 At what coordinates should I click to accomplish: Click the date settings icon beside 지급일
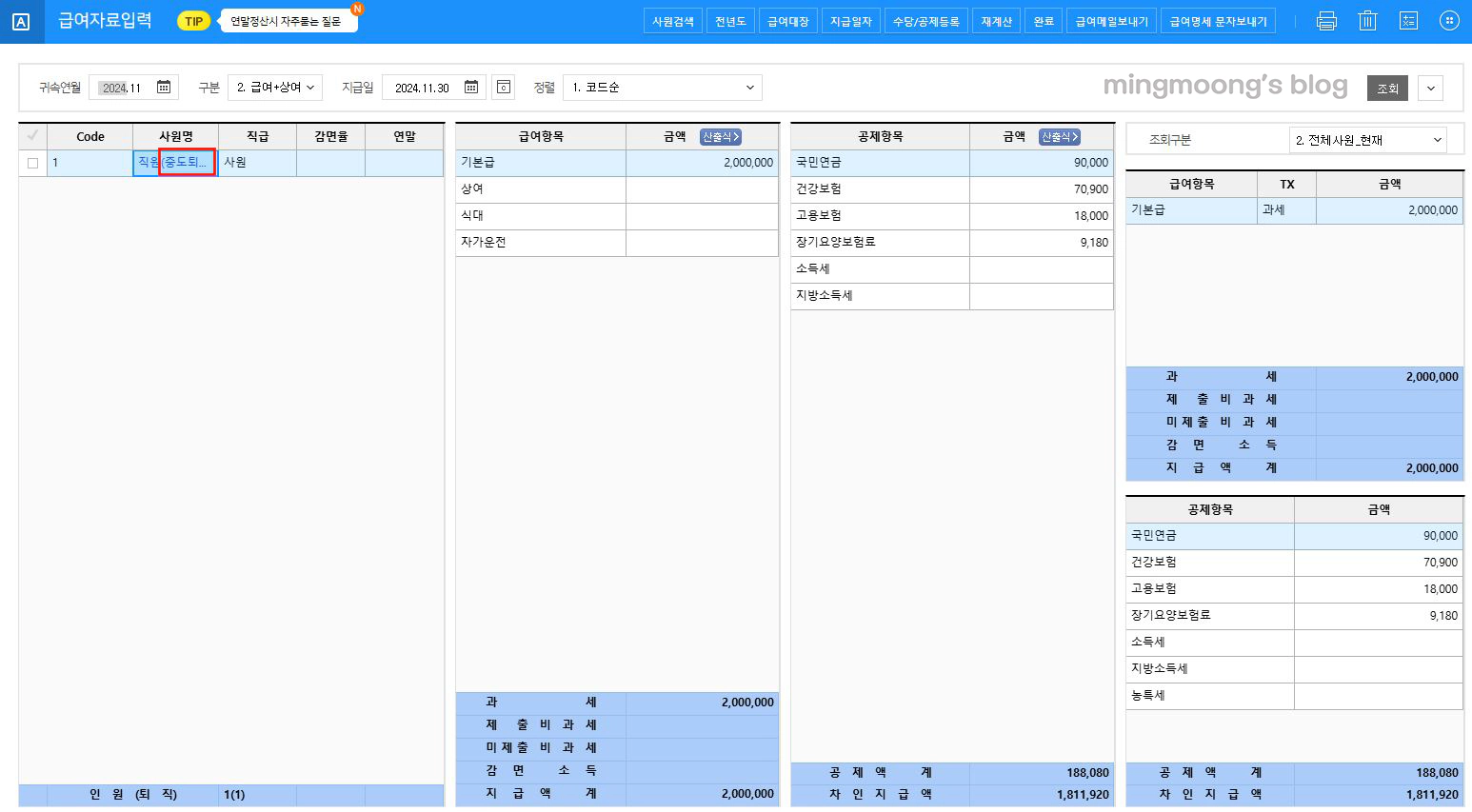click(x=504, y=88)
